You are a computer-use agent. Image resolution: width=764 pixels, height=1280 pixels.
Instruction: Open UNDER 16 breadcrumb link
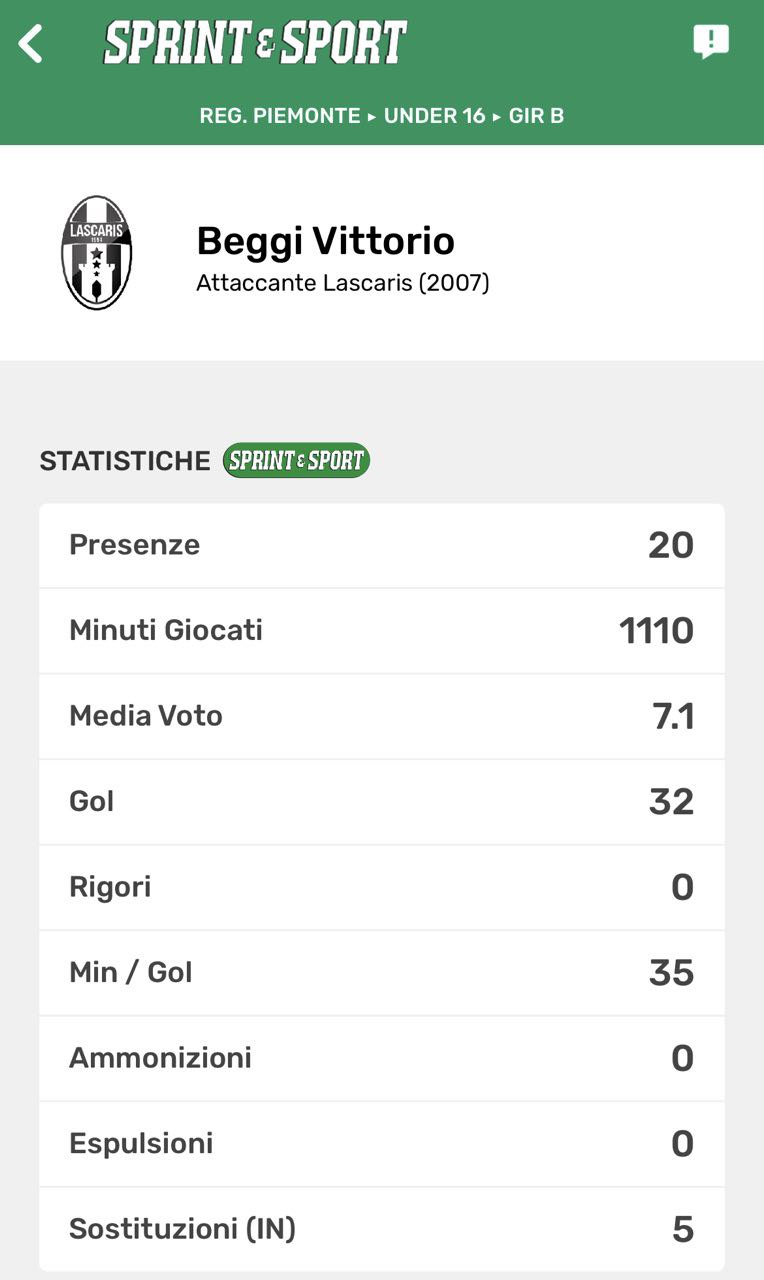tap(434, 116)
